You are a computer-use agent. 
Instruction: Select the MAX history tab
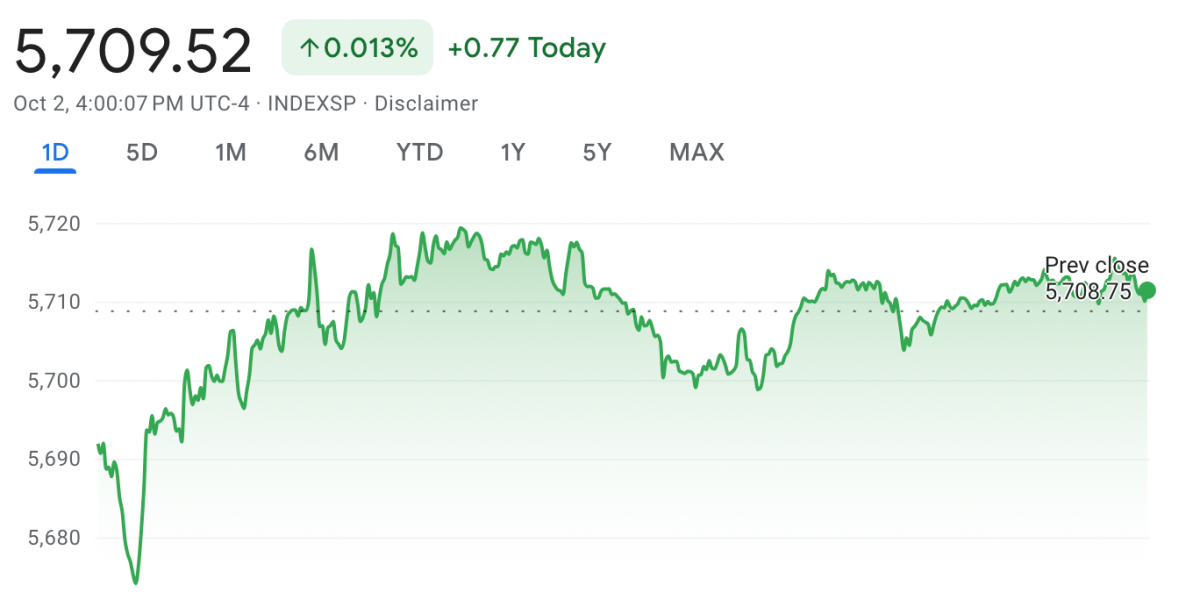point(696,152)
